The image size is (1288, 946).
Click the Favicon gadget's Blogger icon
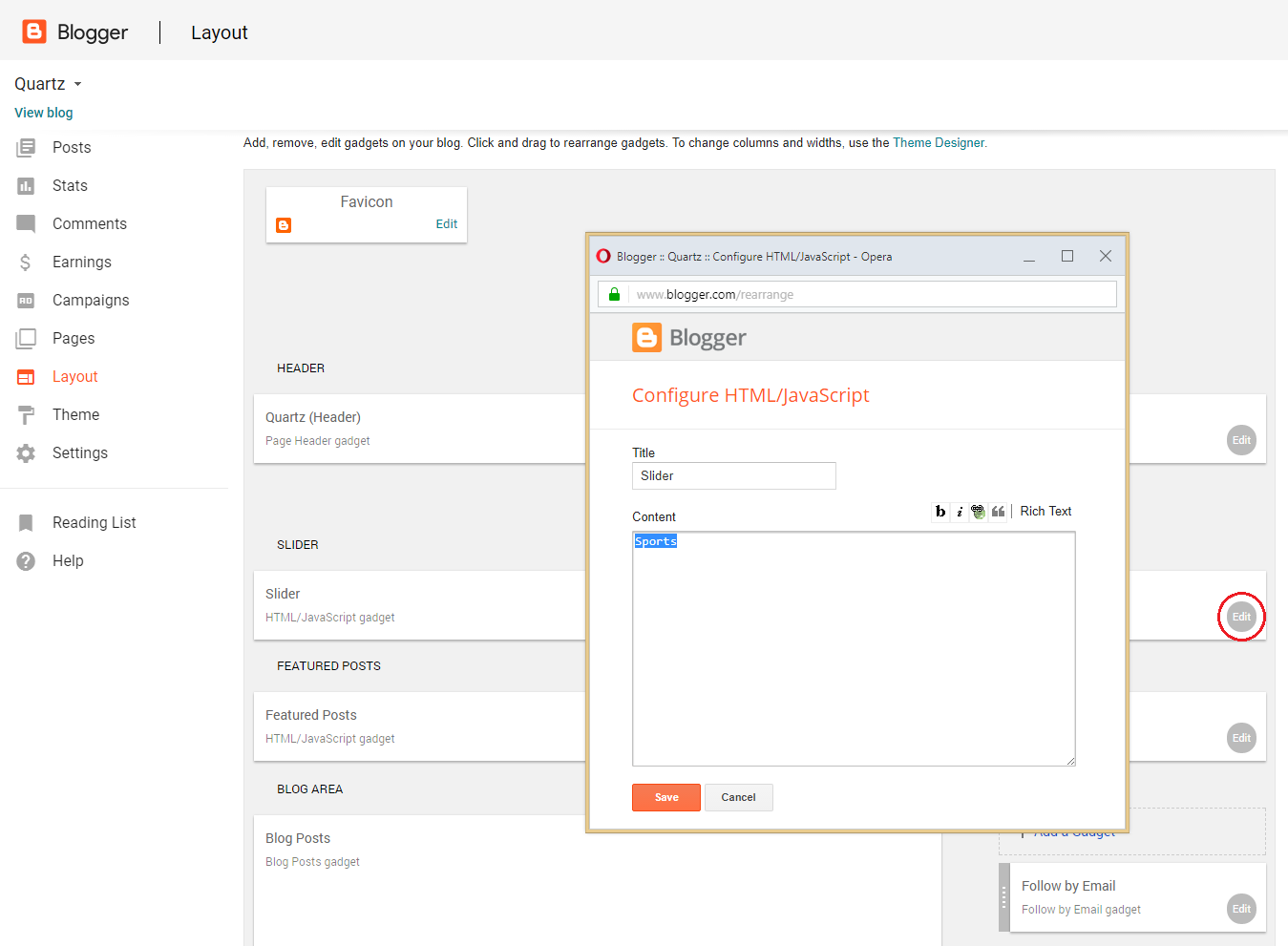(284, 225)
